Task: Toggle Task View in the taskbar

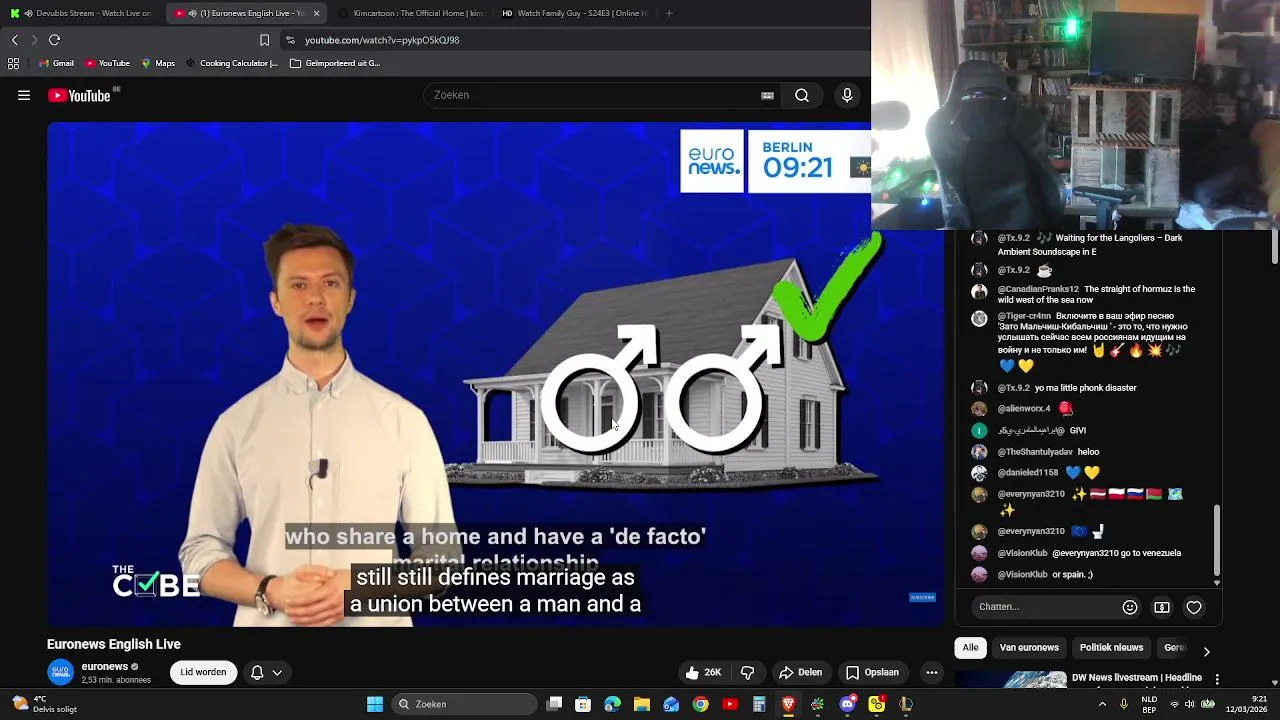Action: [555, 704]
